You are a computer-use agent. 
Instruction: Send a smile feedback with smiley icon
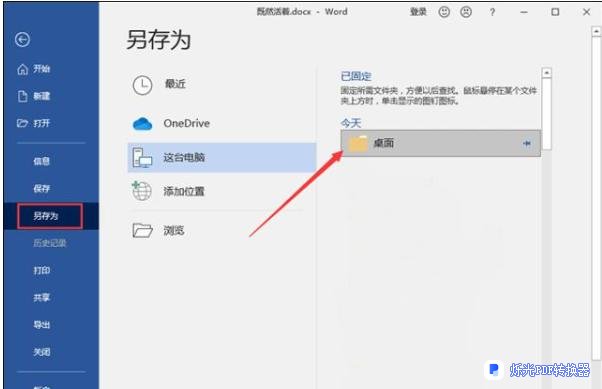pyautogui.click(x=444, y=12)
